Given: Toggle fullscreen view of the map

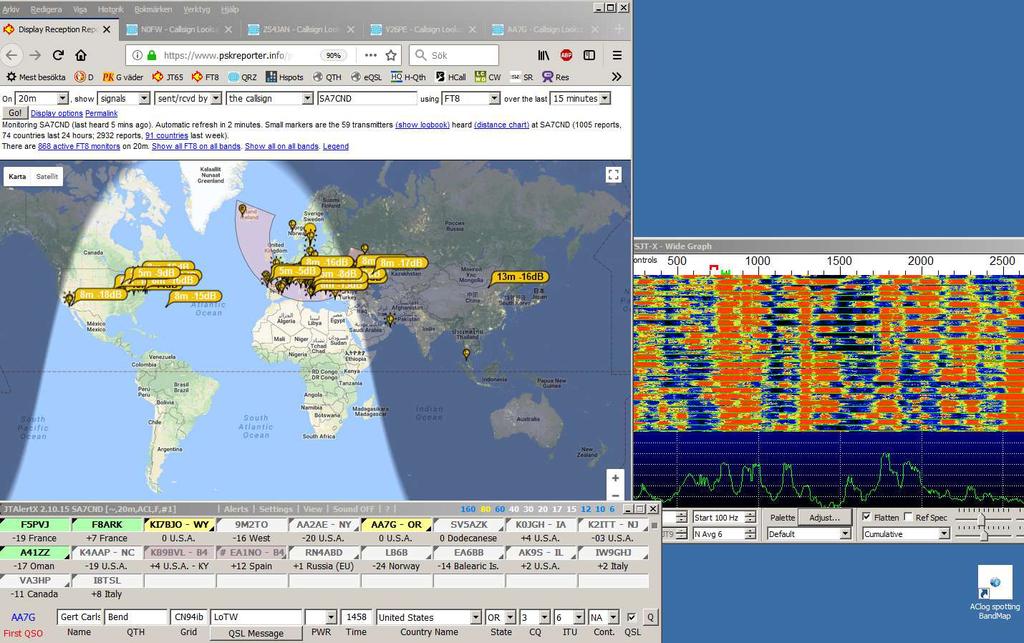Looking at the screenshot, I should (613, 175).
